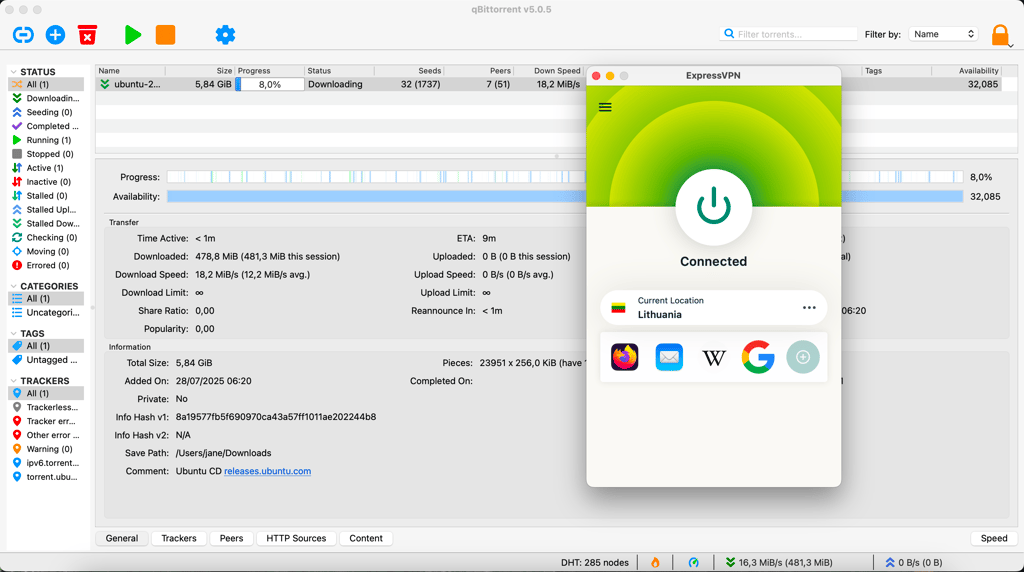The image size is (1024, 572).
Task: Open the Speed graph tab
Action: click(x=994, y=538)
